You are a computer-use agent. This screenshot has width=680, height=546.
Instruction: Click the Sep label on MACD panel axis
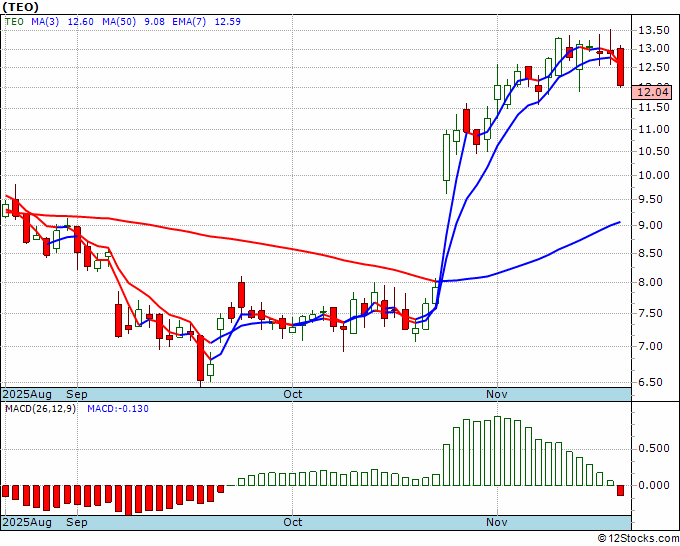pyautogui.click(x=77, y=522)
